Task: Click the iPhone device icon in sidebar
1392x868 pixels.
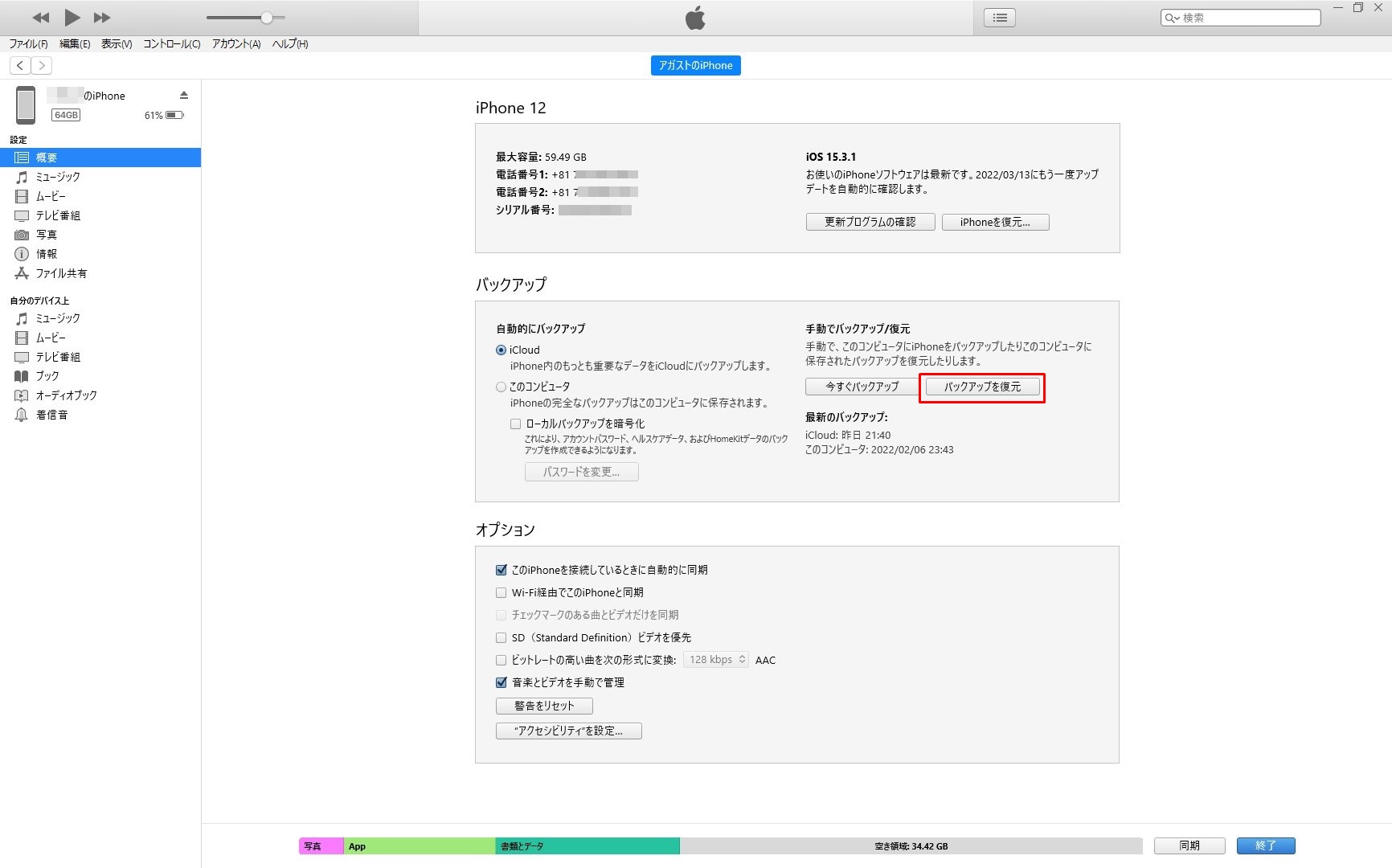Action: 26,105
